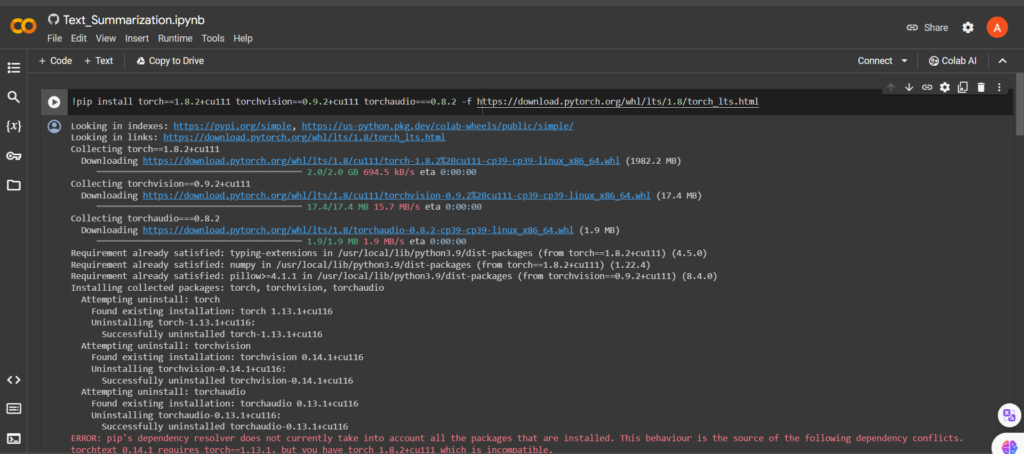Run the pip install cell
Viewport: 1024px width, 454px height.
point(54,102)
